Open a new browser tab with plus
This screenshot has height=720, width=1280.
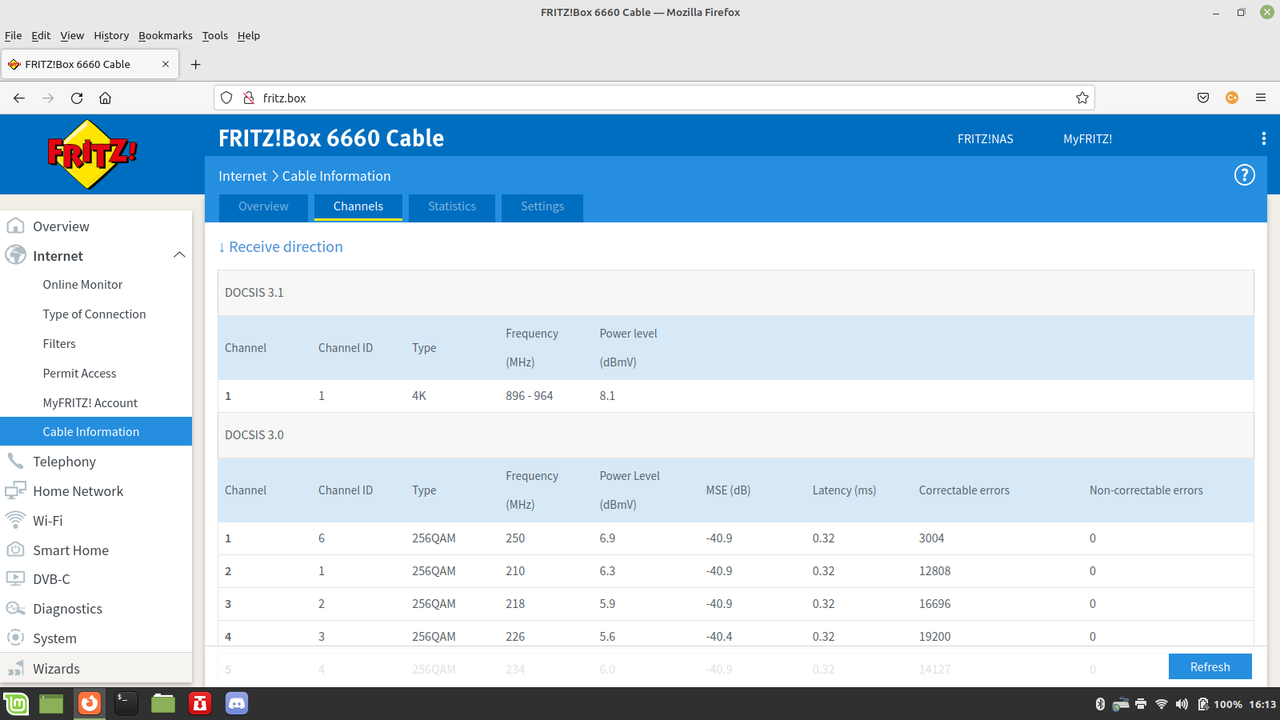click(196, 64)
